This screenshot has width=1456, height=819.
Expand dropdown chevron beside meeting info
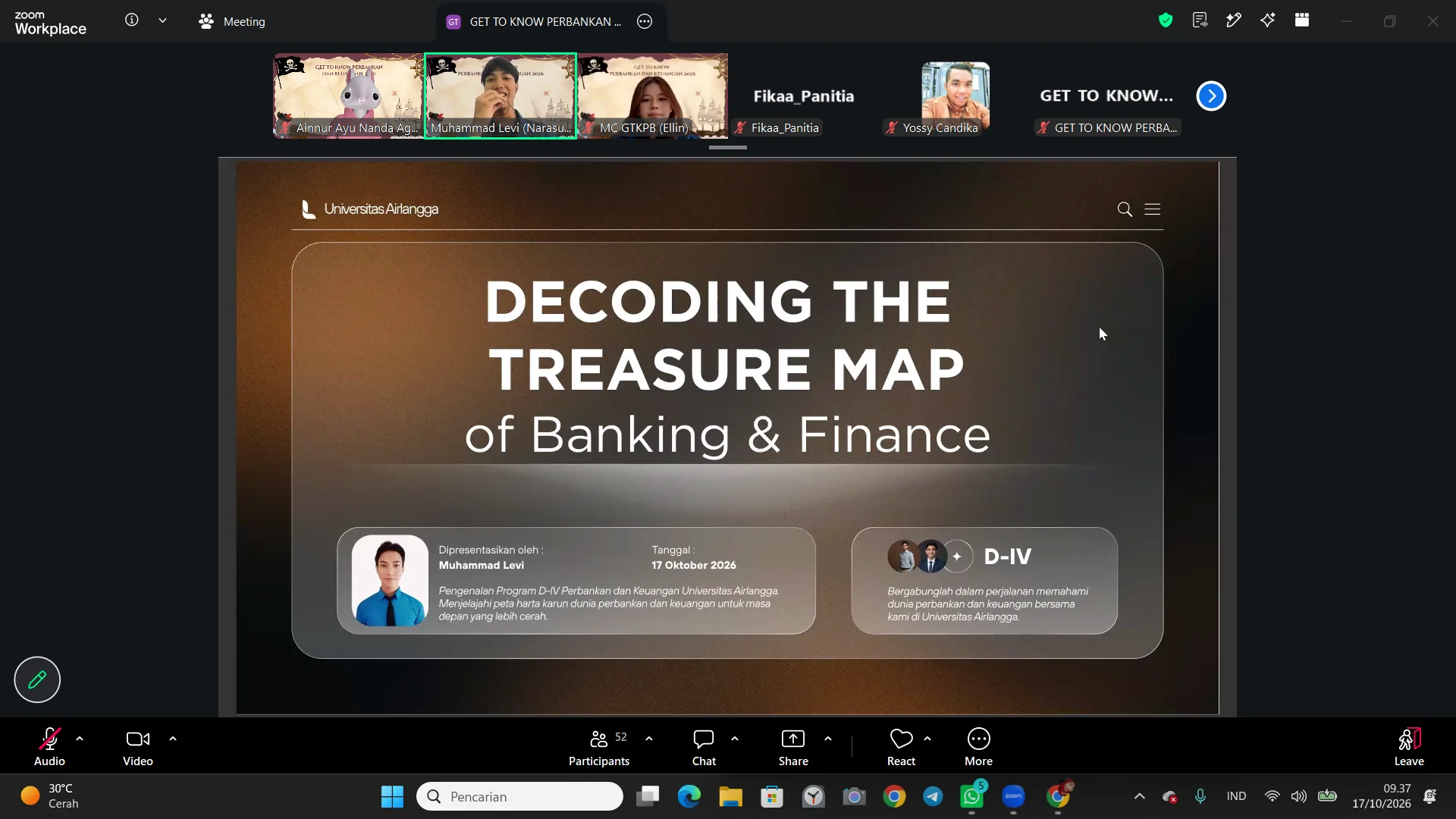click(x=162, y=20)
